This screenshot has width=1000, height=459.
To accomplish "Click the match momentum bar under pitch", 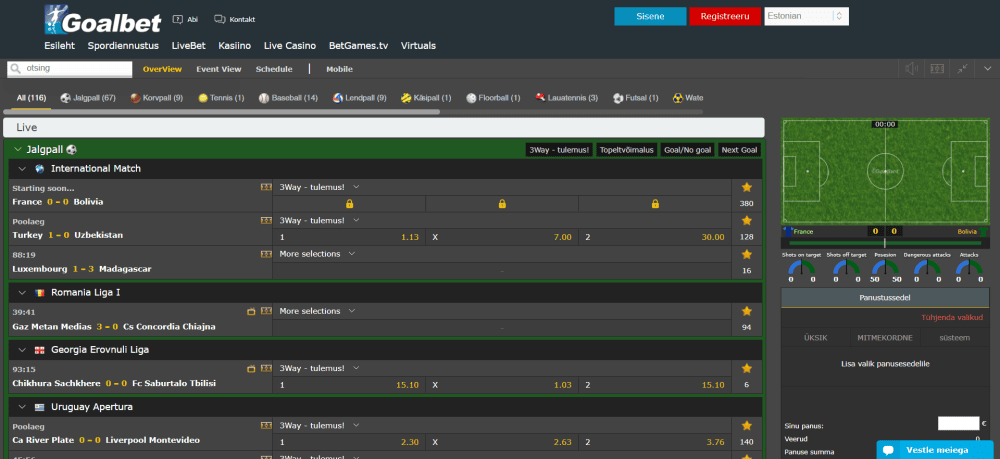I will click(885, 243).
